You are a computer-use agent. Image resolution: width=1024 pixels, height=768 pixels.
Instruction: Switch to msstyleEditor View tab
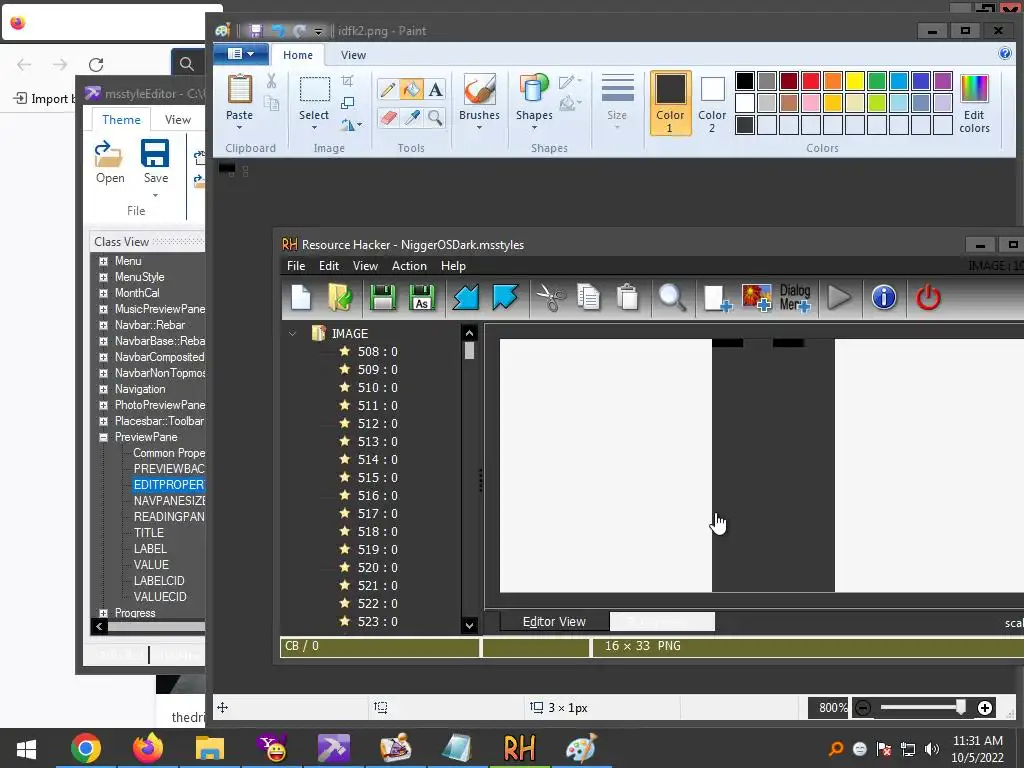tap(178, 120)
